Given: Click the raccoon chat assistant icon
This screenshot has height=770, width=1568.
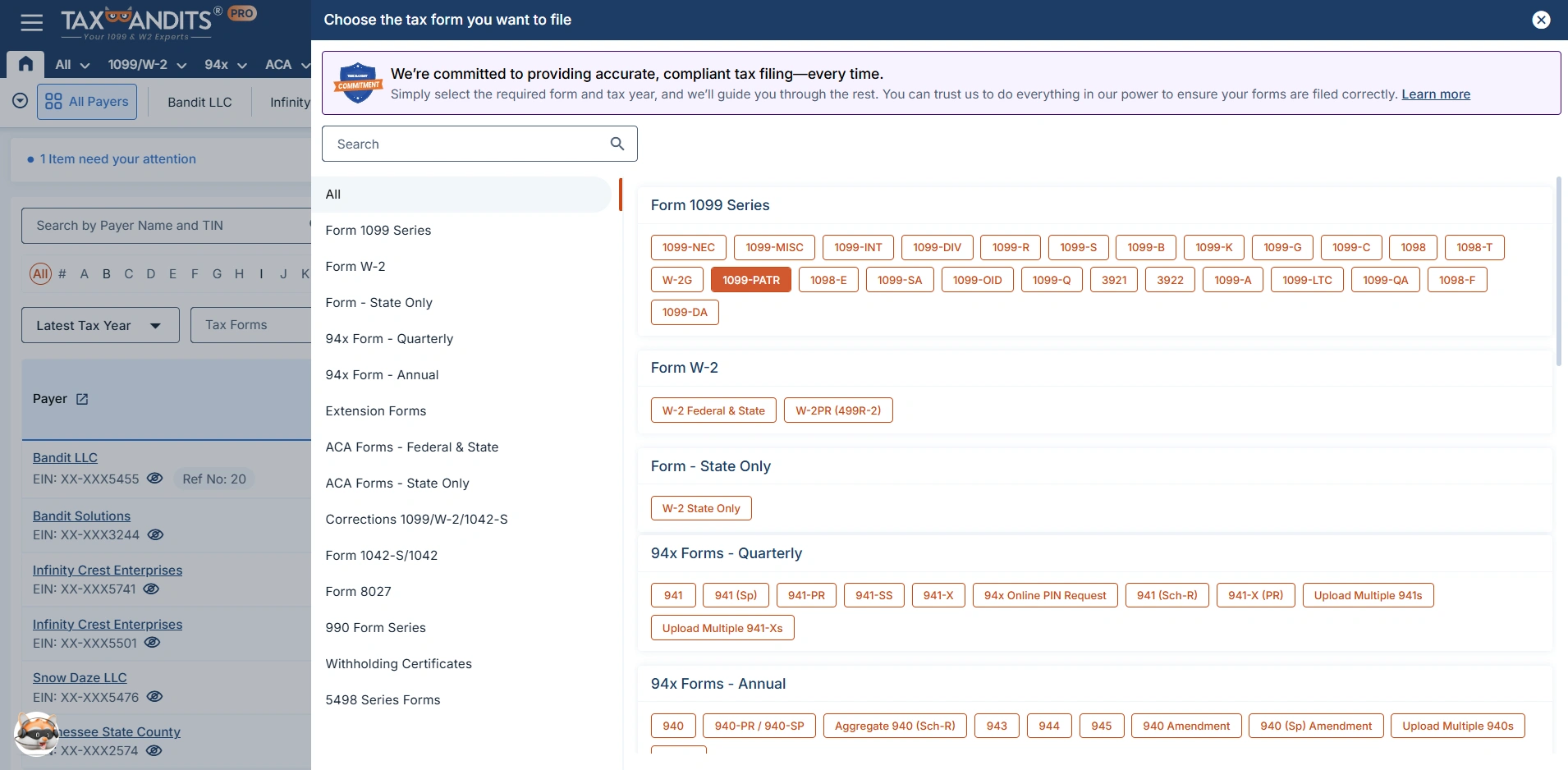Looking at the screenshot, I should click(36, 734).
